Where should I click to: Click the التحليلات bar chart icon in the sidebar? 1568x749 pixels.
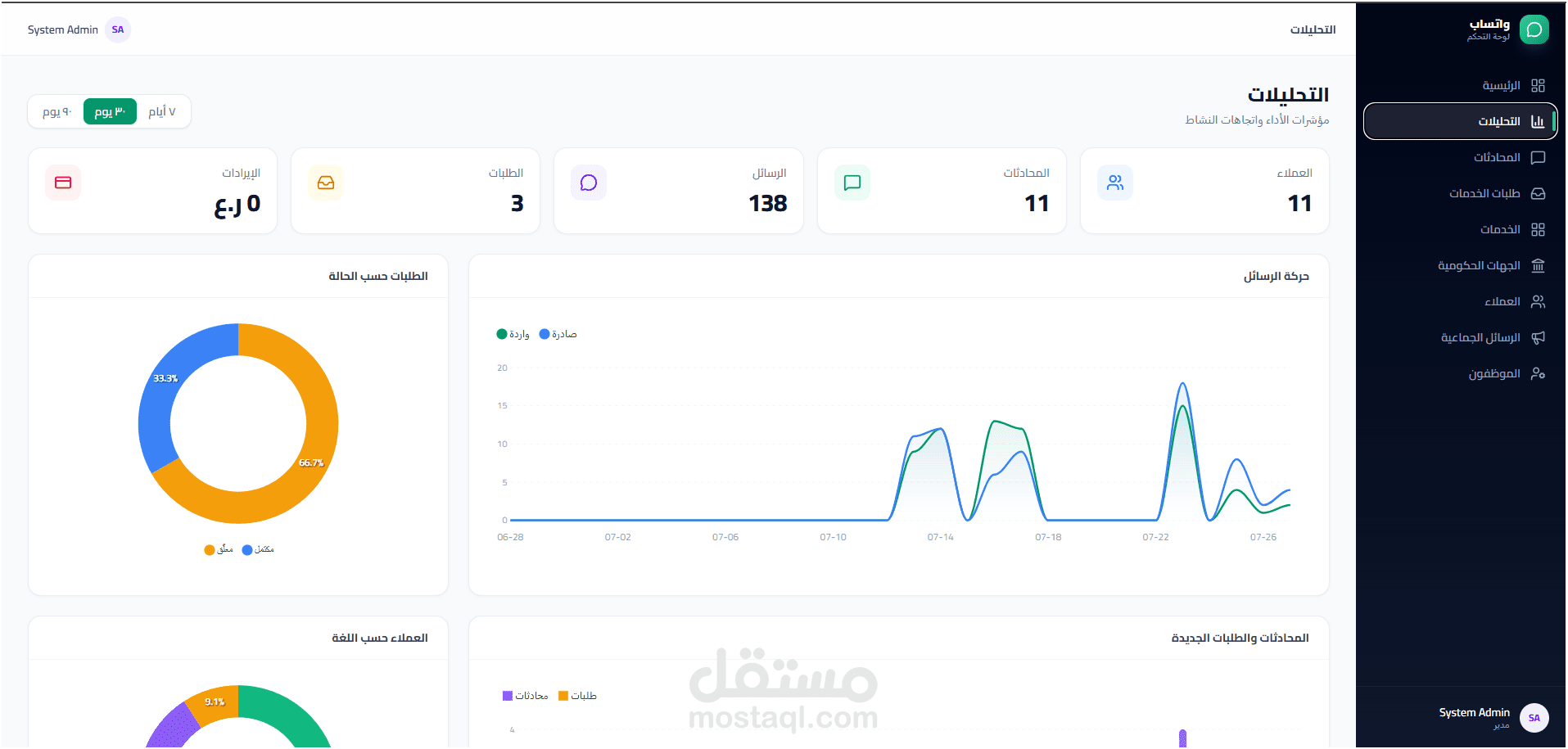tap(1538, 121)
